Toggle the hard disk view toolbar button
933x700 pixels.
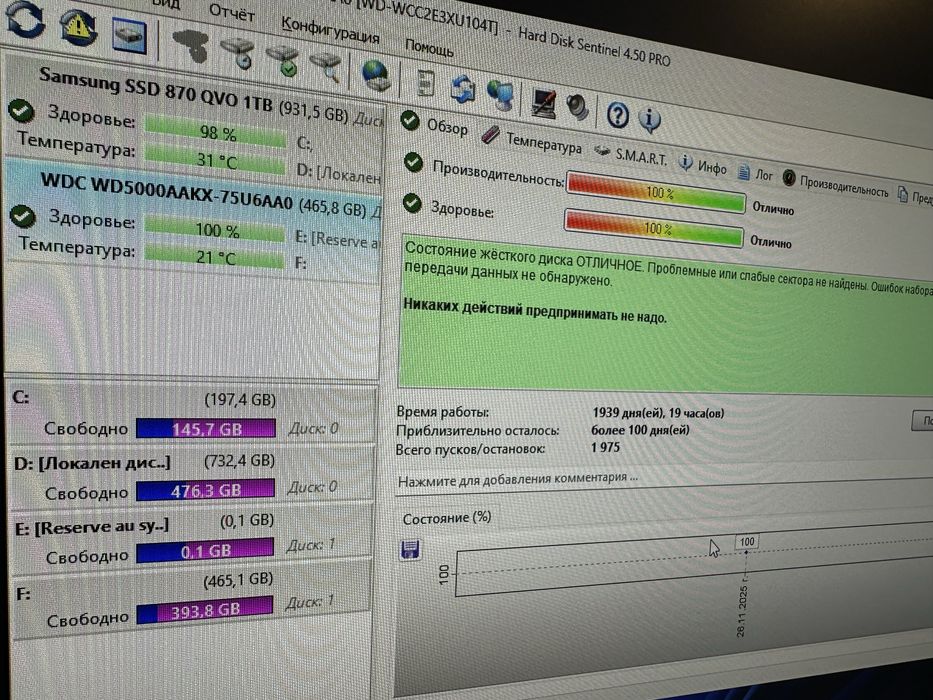click(130, 36)
